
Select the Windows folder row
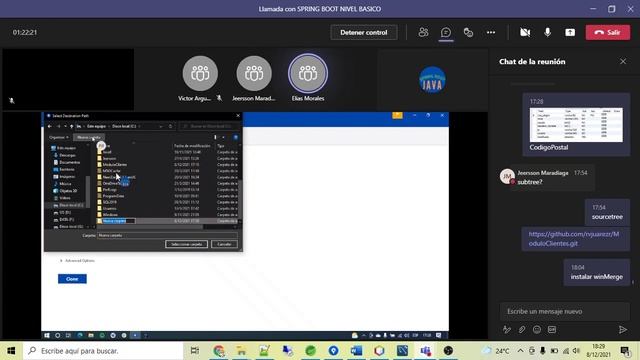coord(167,215)
